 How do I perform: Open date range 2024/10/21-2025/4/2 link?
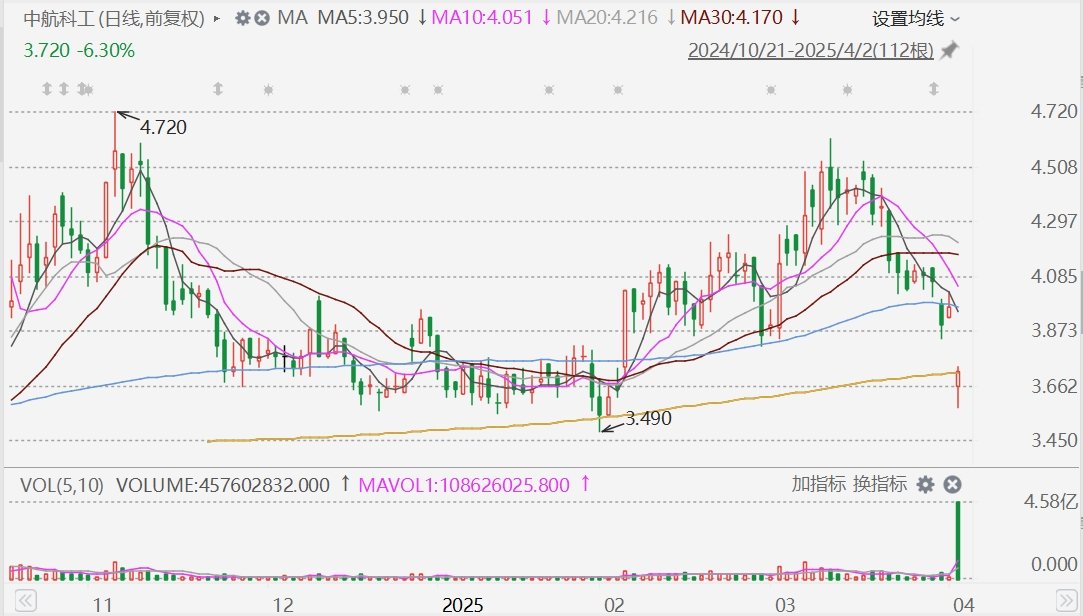(x=810, y=51)
